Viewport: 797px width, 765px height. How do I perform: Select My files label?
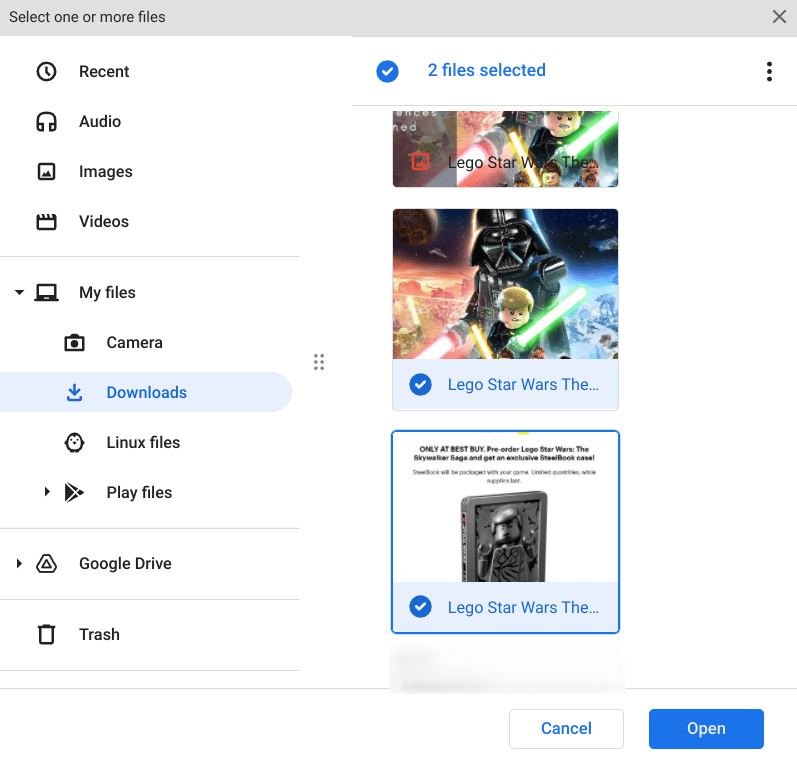click(x=107, y=293)
